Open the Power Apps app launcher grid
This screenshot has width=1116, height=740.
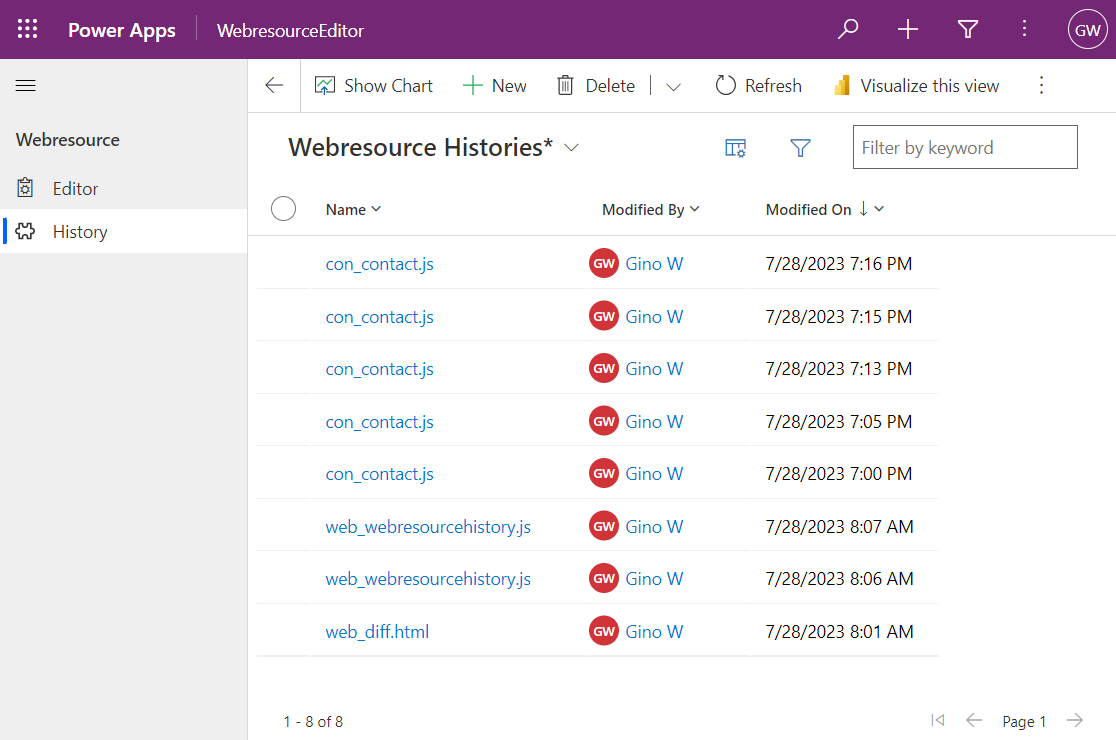[x=27, y=29]
